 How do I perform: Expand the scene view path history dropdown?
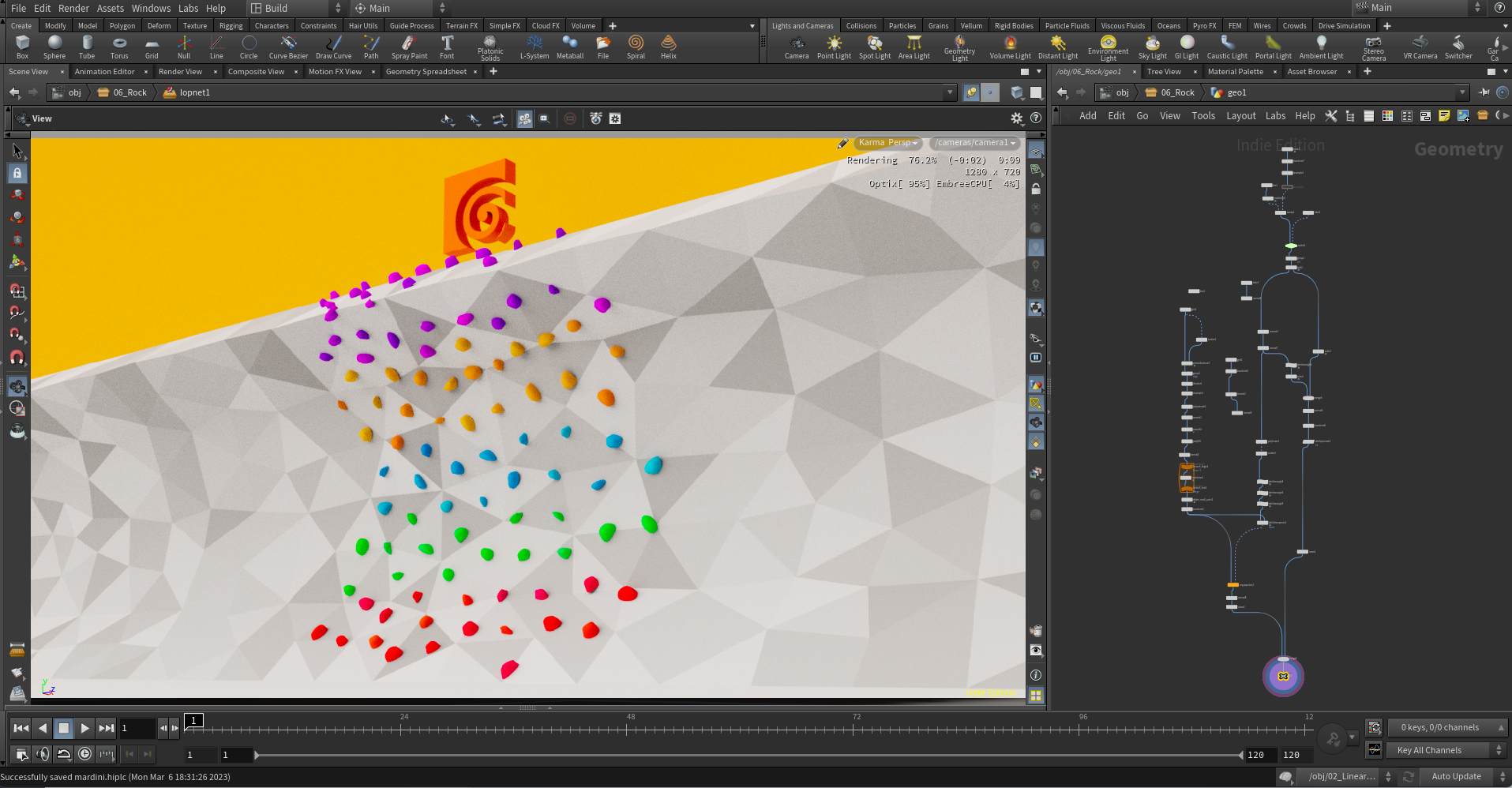950,92
